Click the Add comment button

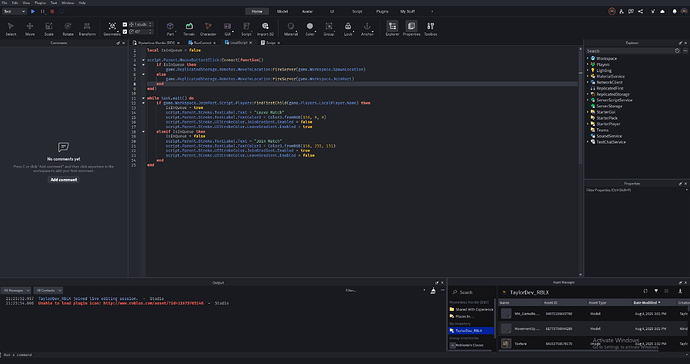pyautogui.click(x=64, y=180)
